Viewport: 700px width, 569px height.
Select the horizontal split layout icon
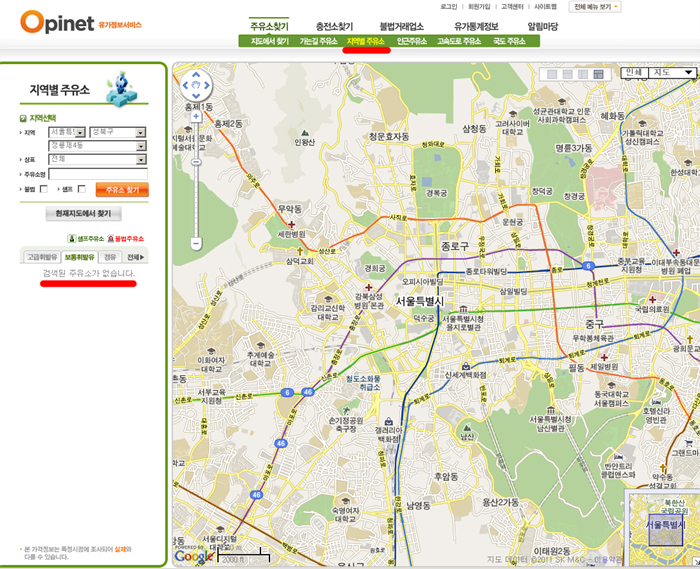click(567, 74)
